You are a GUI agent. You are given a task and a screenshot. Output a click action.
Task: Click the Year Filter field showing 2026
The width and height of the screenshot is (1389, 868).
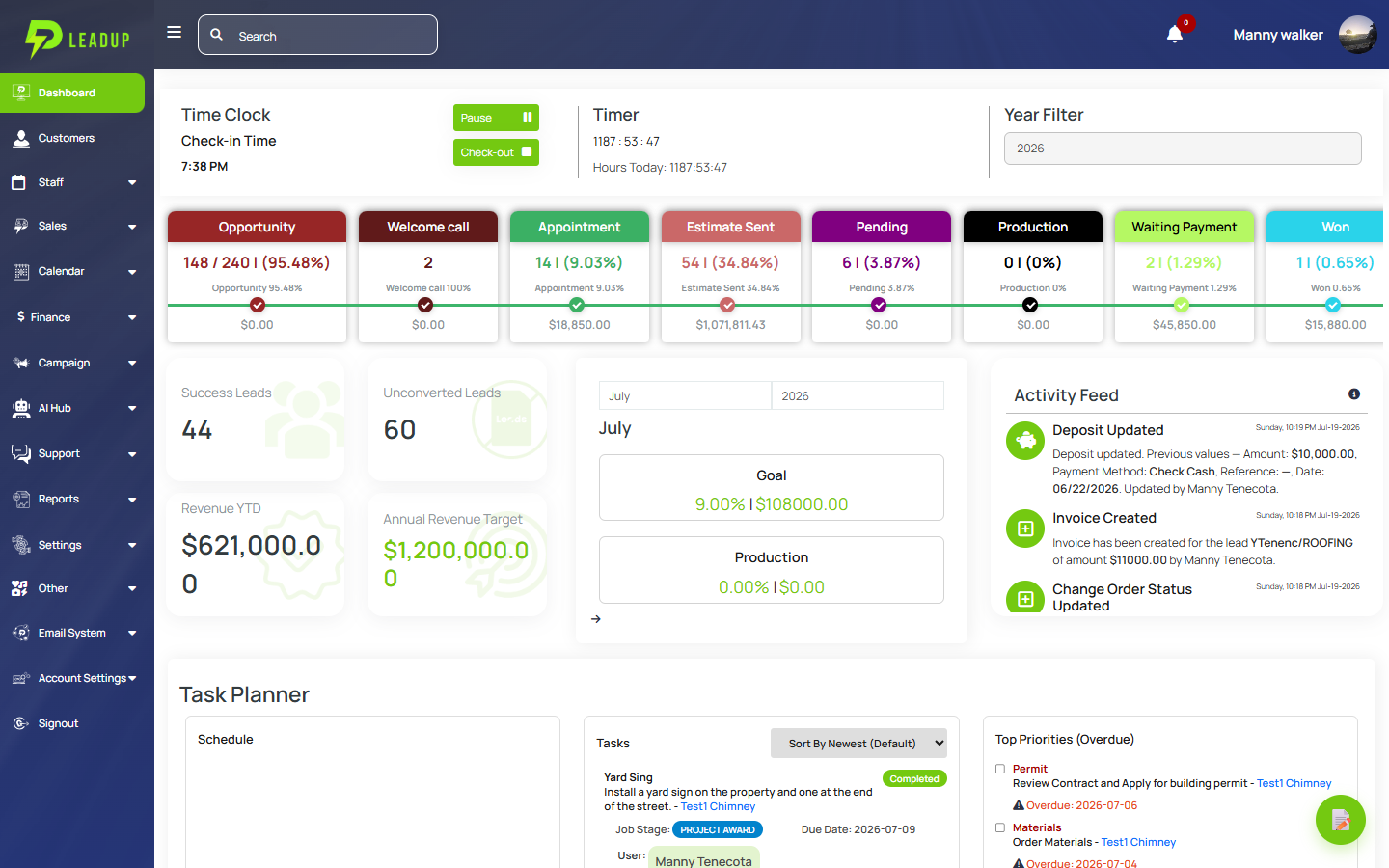[1183, 149]
